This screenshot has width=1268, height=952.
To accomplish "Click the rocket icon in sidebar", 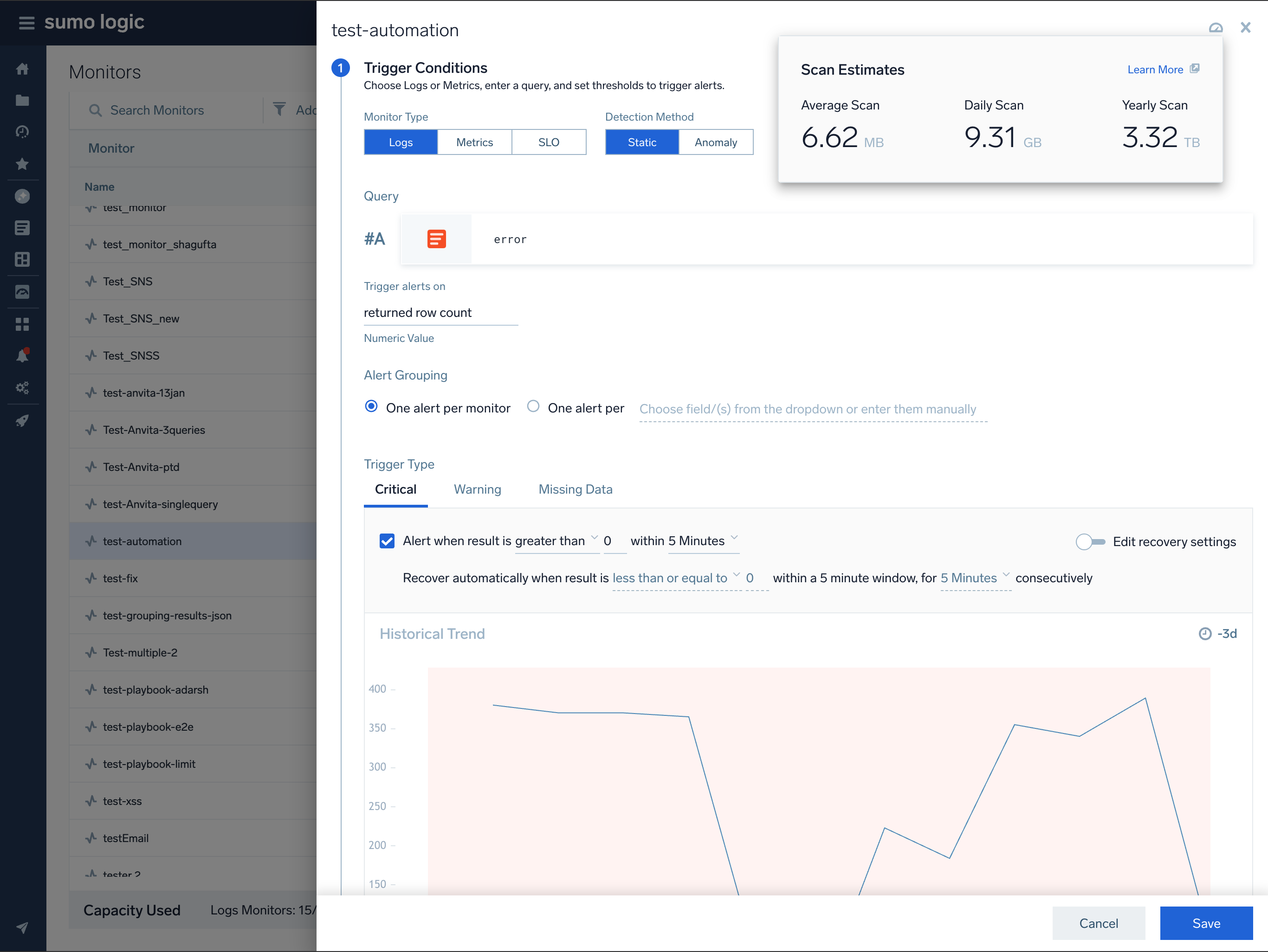I will 22,421.
